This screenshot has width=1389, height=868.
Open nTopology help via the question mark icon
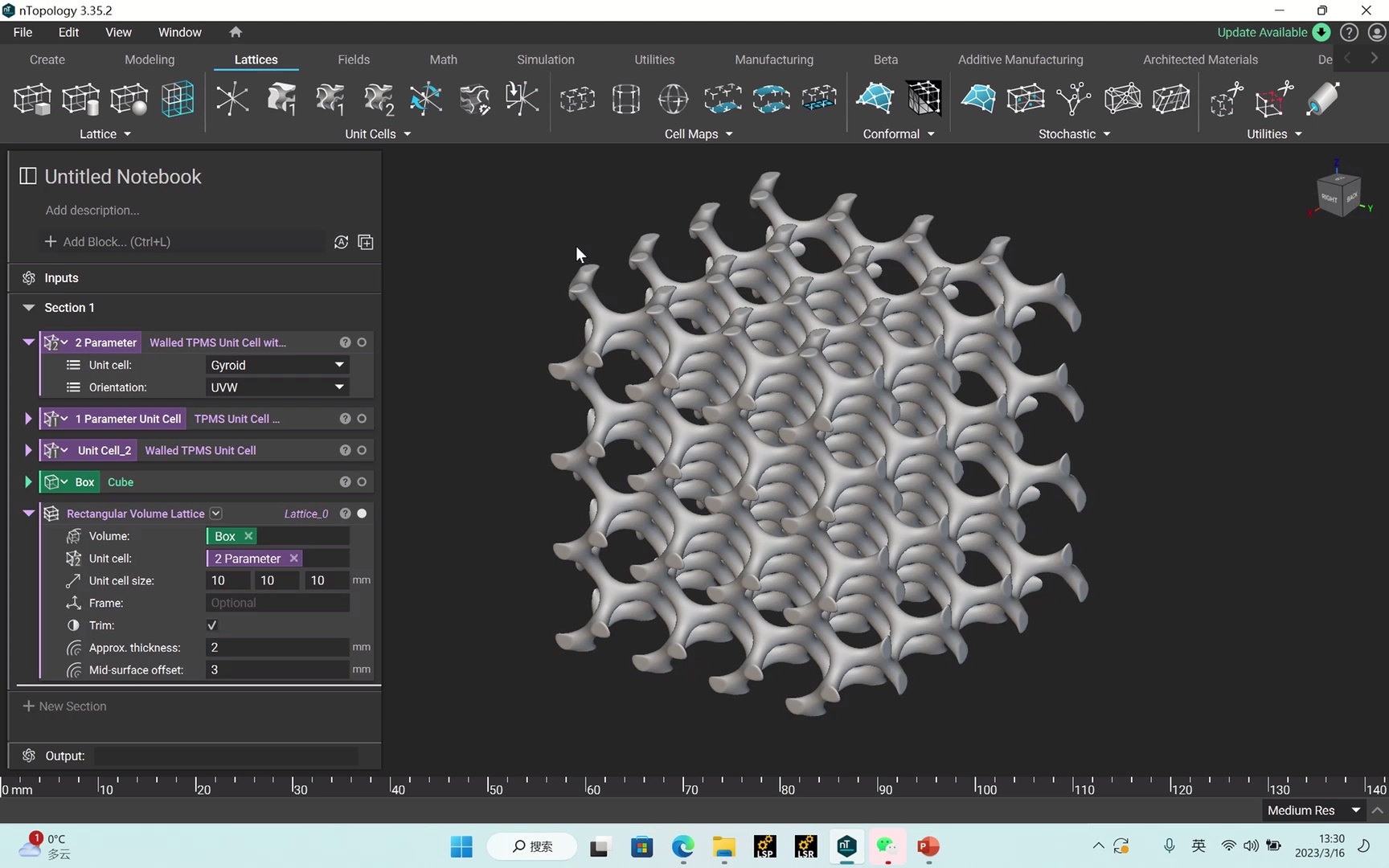1349,32
